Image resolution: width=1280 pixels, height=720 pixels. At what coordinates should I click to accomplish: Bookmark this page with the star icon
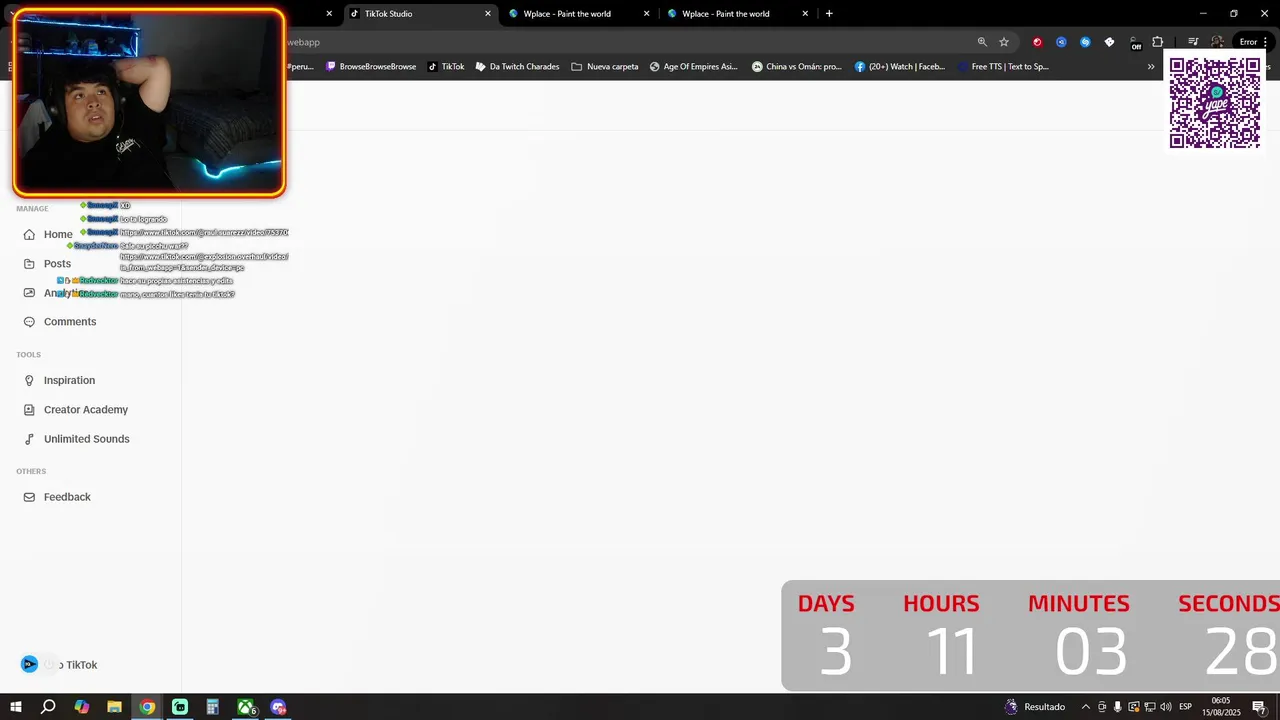pos(1004,42)
